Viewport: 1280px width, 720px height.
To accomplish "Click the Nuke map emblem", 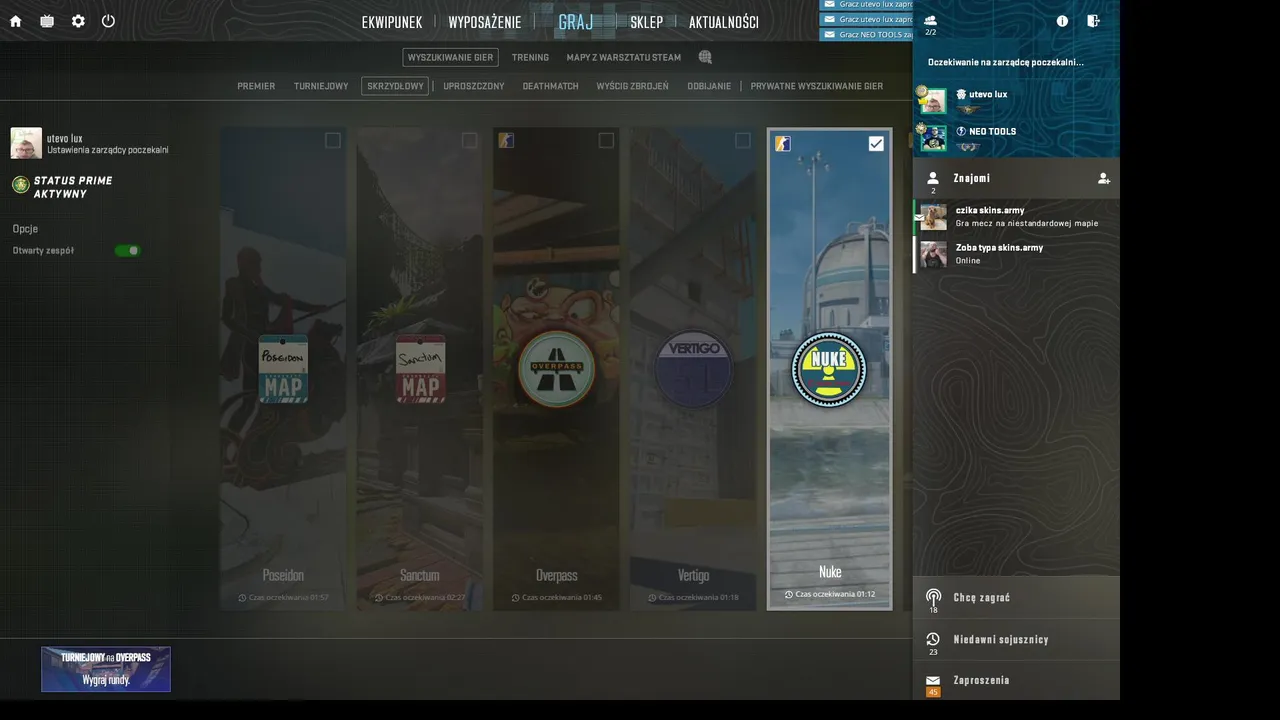I will point(829,369).
